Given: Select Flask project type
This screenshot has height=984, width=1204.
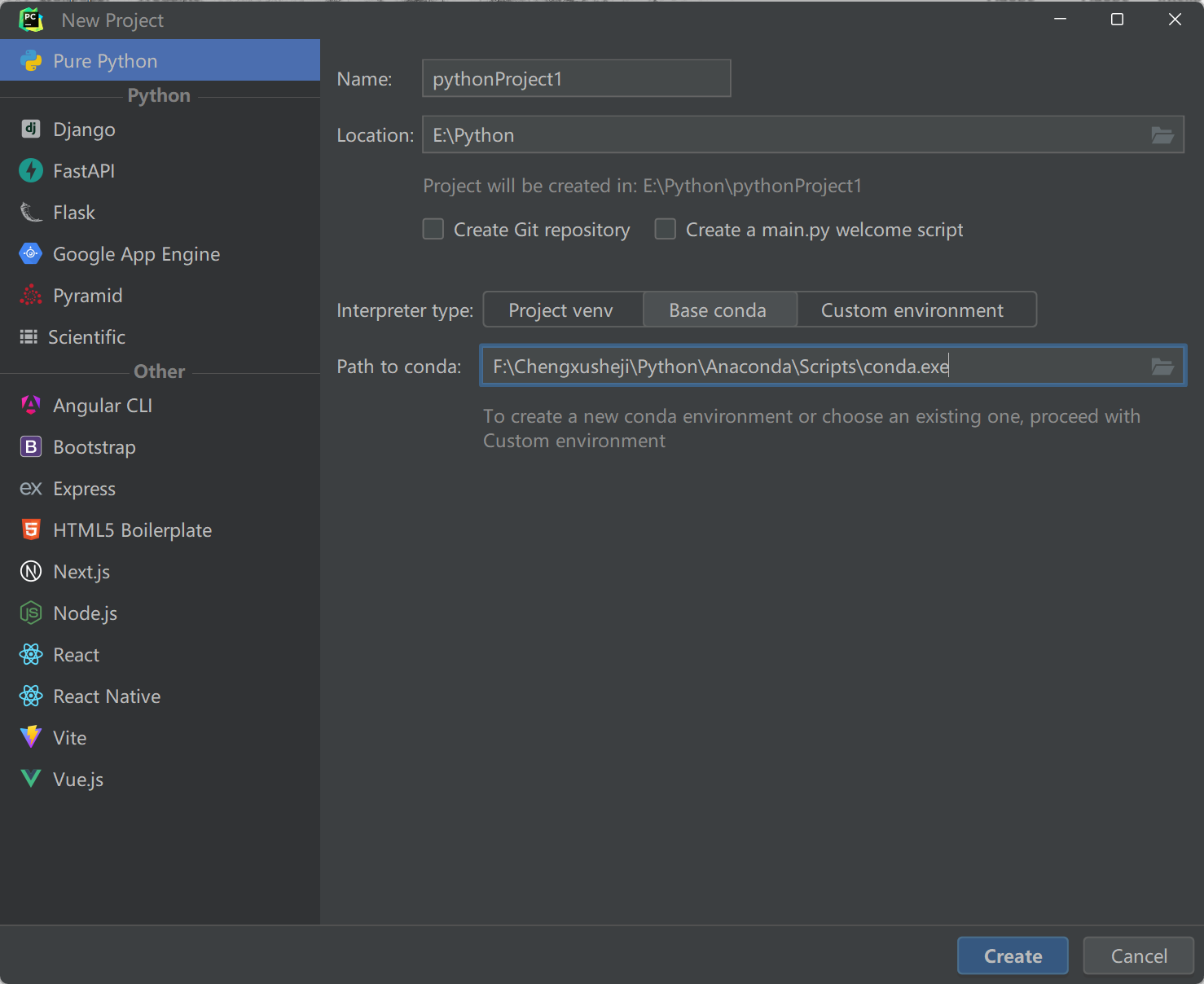Looking at the screenshot, I should 160,212.
